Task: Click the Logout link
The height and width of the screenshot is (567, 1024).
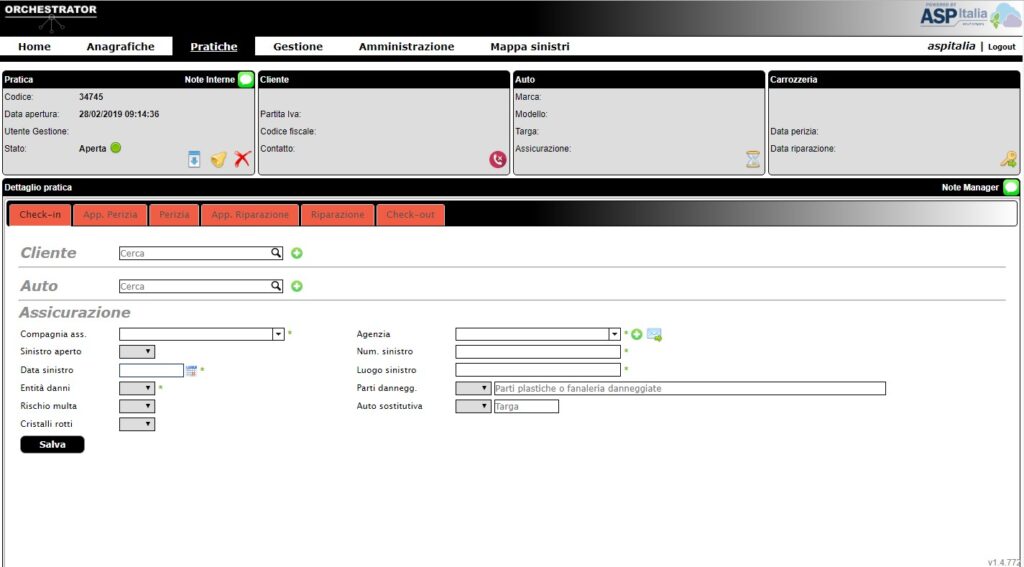Action: (1001, 47)
